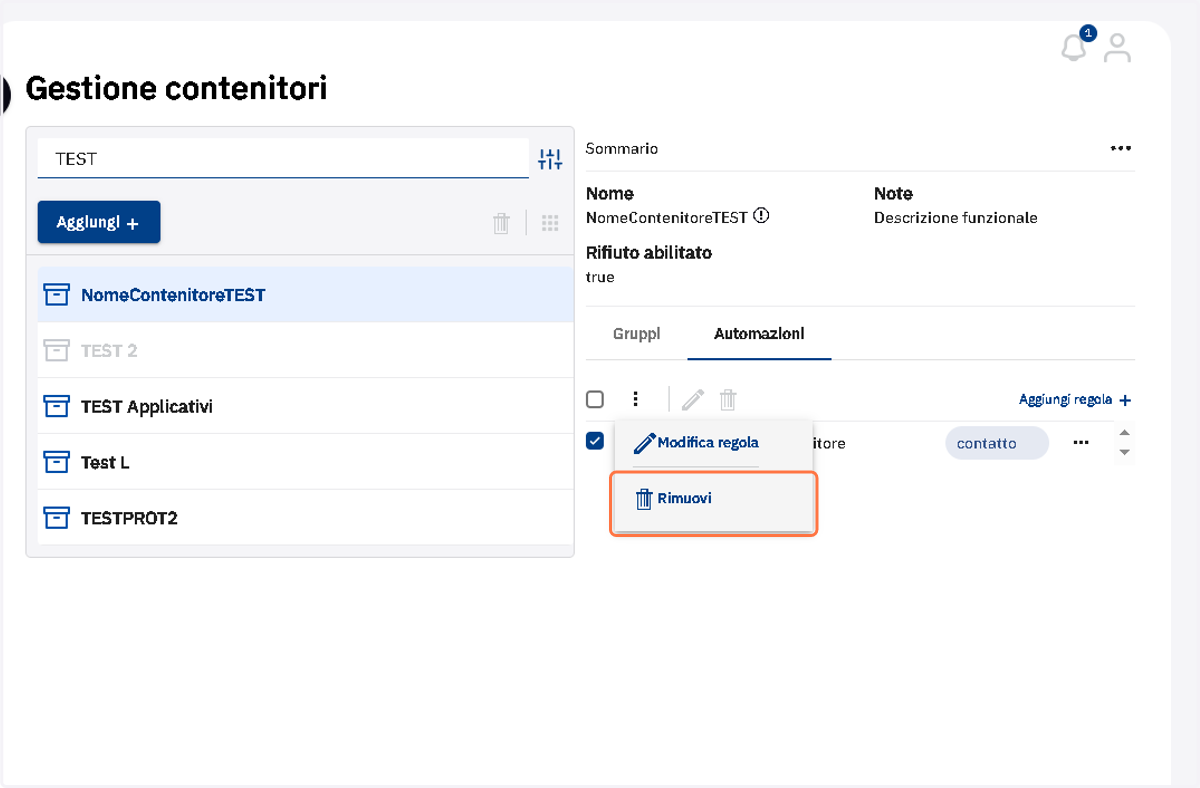Click the Aggiungi regola + link
The image size is (1200, 788).
[x=1075, y=400]
